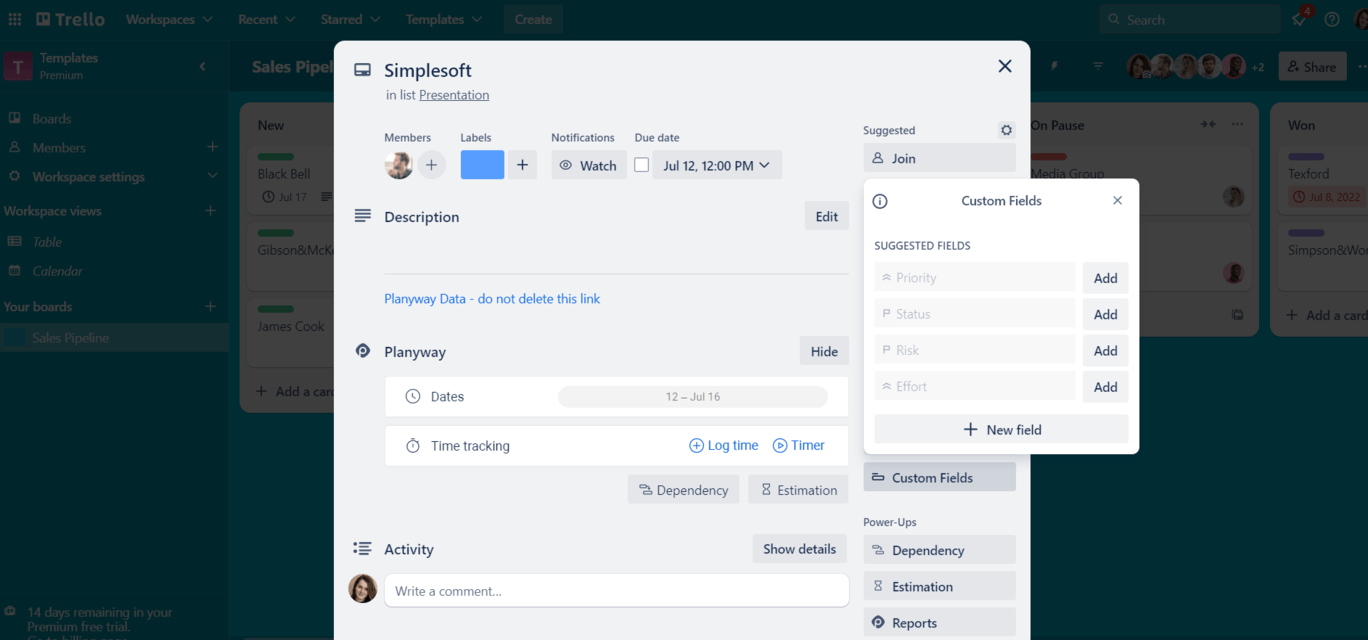
Task: Expand the Templates dropdown in header
Action: pos(443,19)
